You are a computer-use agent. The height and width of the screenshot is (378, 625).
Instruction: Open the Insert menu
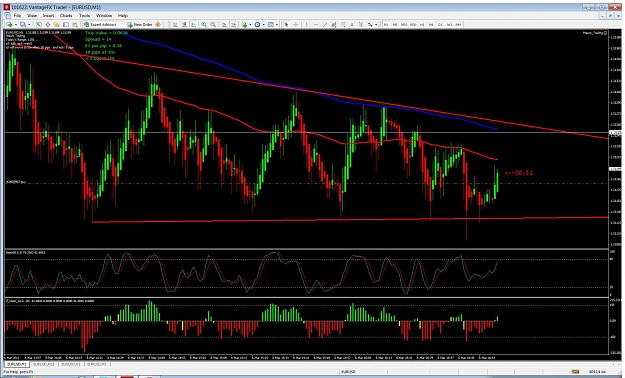(48, 16)
